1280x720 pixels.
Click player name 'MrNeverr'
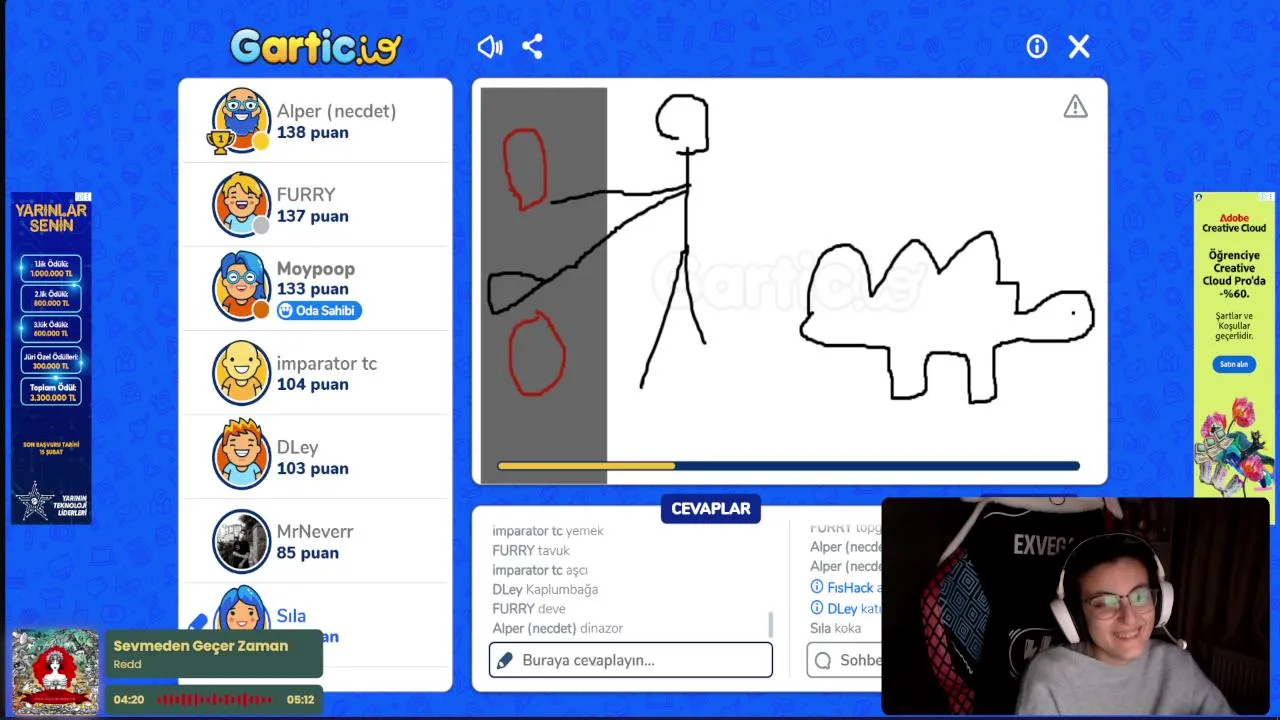coord(315,531)
